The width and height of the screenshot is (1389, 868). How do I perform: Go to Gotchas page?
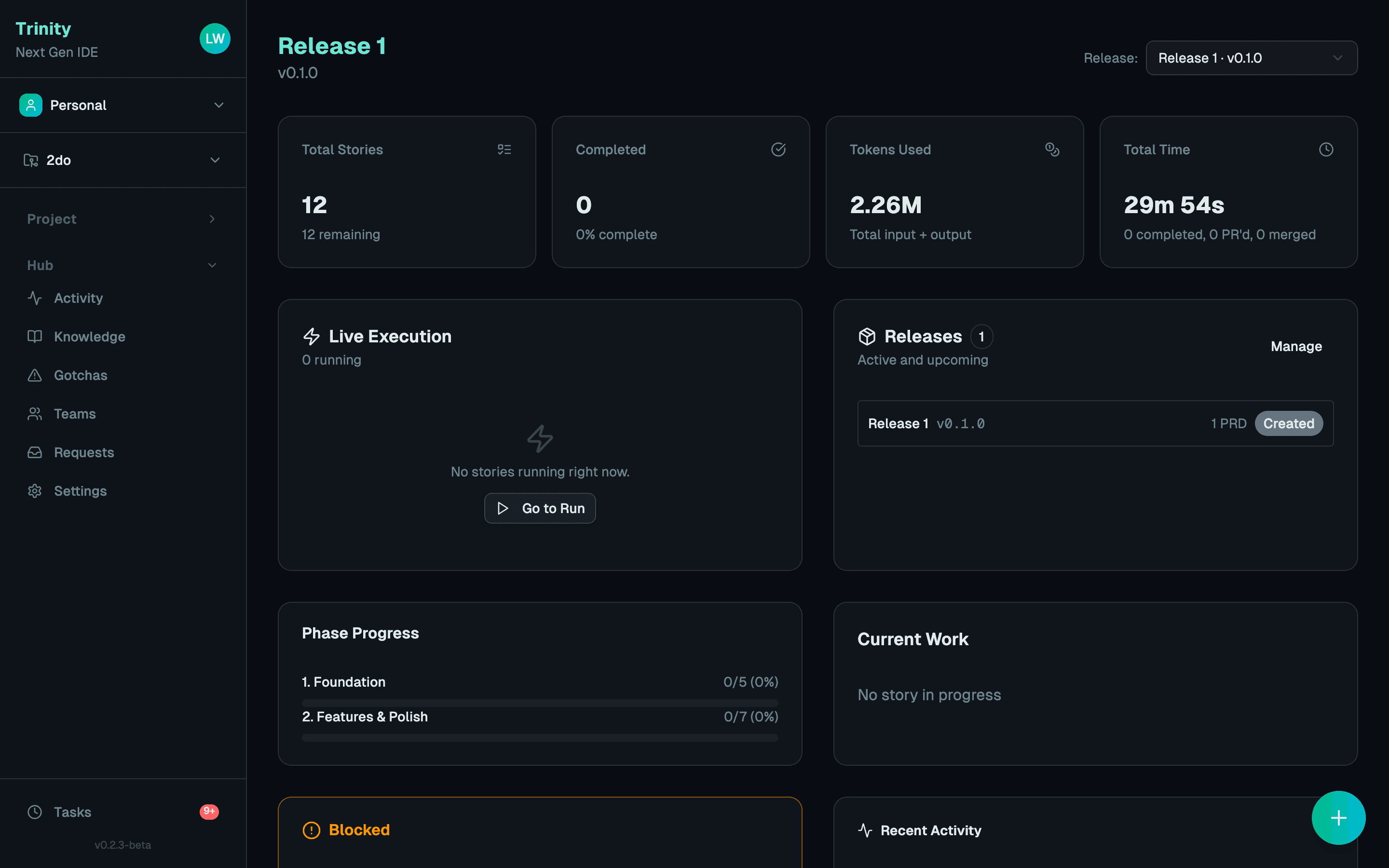[123, 375]
